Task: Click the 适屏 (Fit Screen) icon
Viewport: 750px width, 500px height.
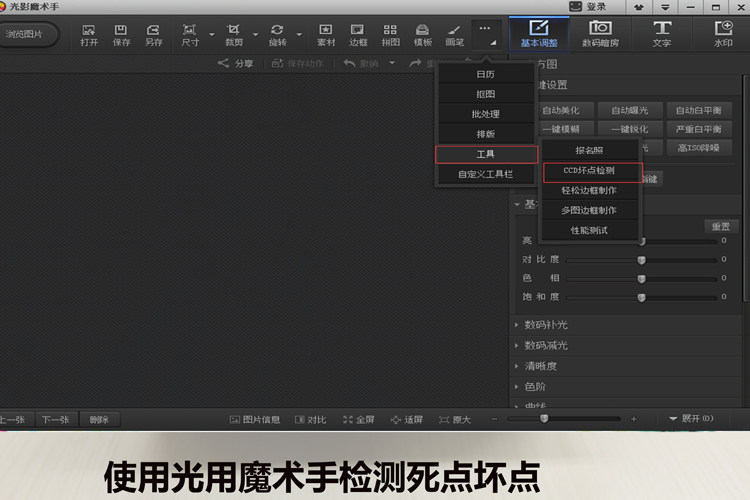Action: click(396, 420)
